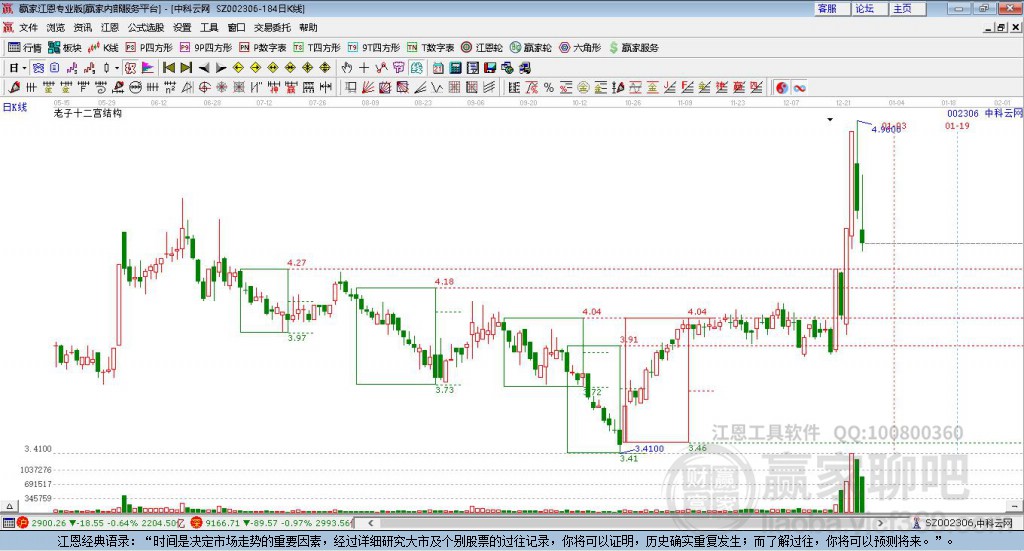Image resolution: width=1024 pixels, height=551 pixels.
Task: Open the 行情 market quotes view
Action: [24, 48]
